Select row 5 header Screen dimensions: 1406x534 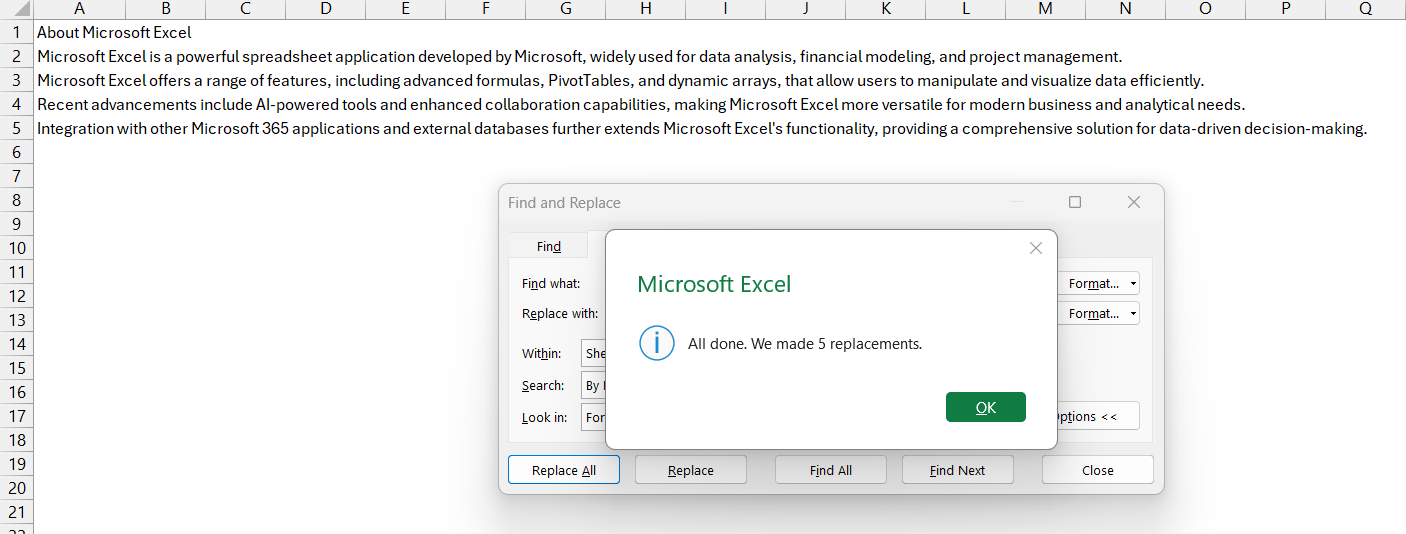(x=17, y=128)
